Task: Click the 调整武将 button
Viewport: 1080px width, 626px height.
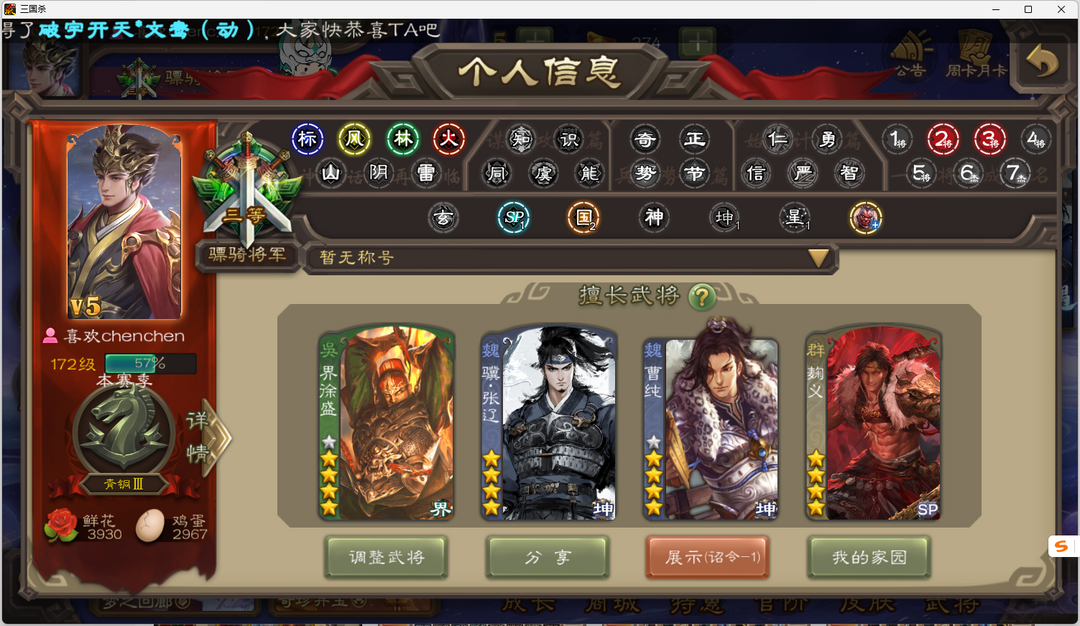Action: pyautogui.click(x=386, y=557)
